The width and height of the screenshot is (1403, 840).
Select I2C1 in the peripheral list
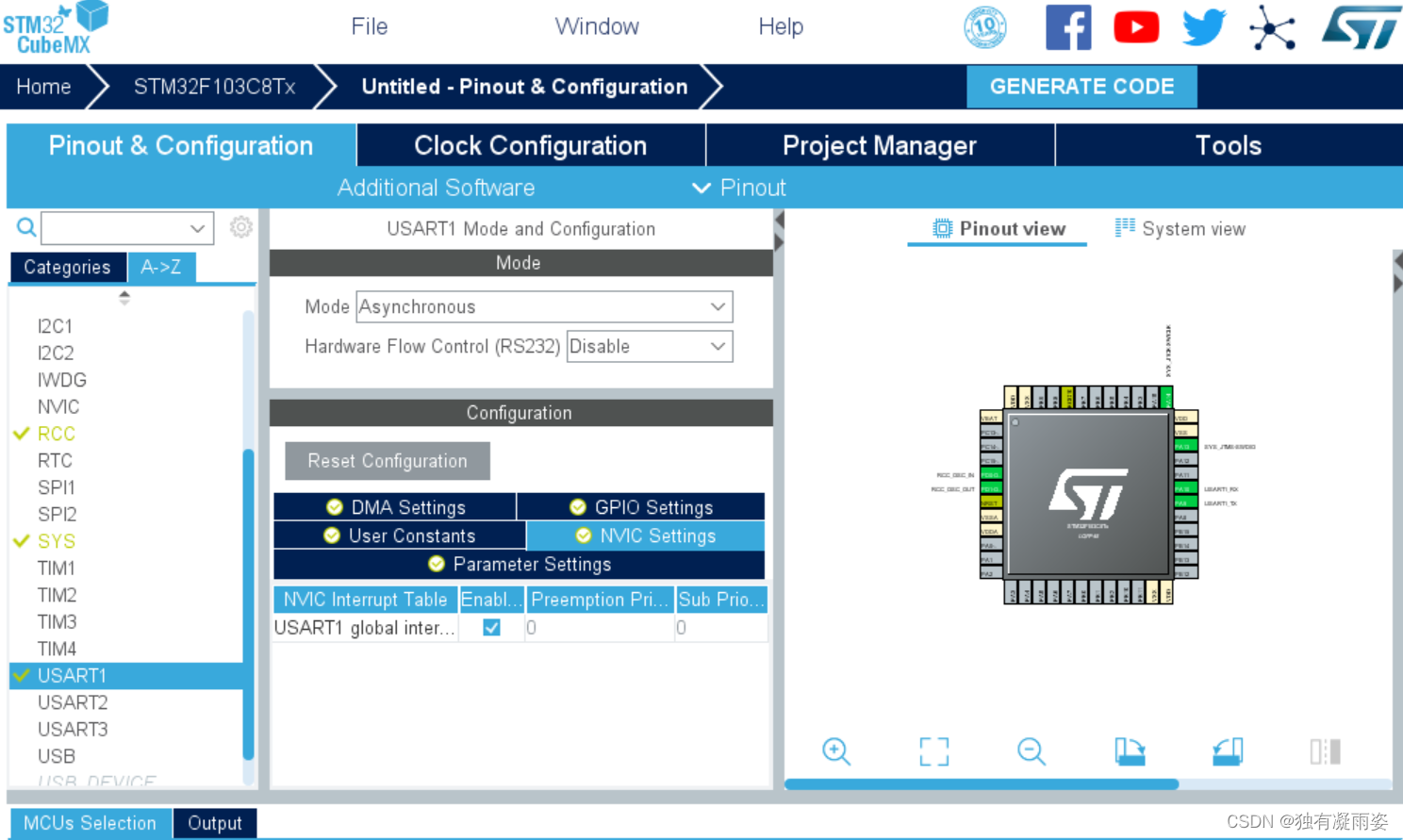point(55,326)
